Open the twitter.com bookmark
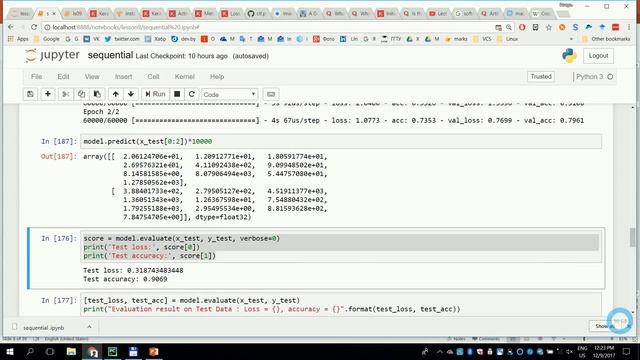The image size is (640, 360). point(122,39)
